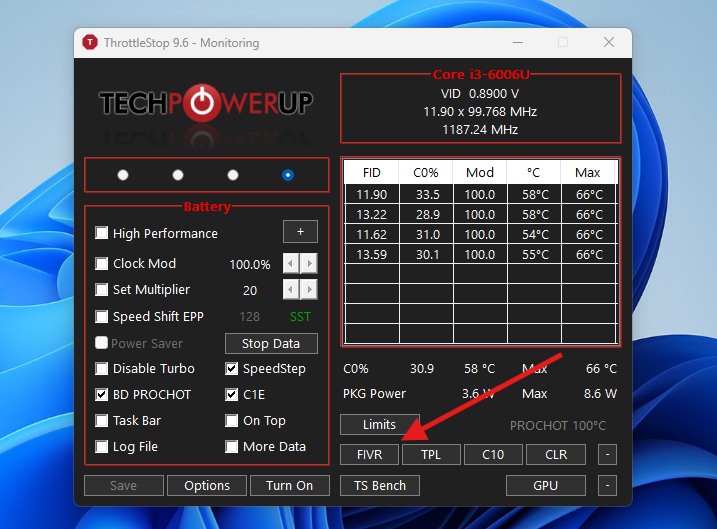Uncheck the BD PROCHOT checkbox
This screenshot has width=717, height=529.
(x=102, y=395)
